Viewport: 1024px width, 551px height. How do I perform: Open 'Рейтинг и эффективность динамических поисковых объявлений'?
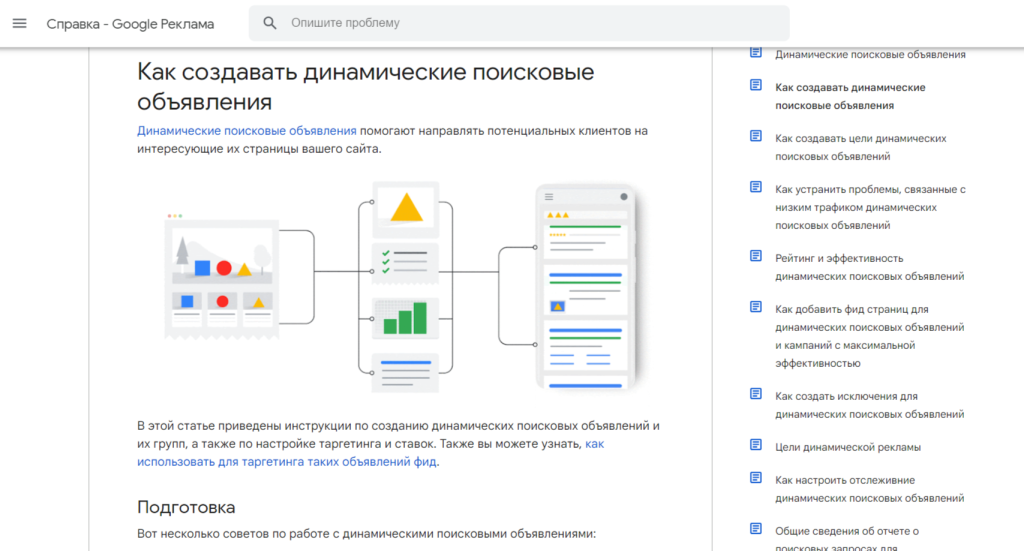[869, 267]
